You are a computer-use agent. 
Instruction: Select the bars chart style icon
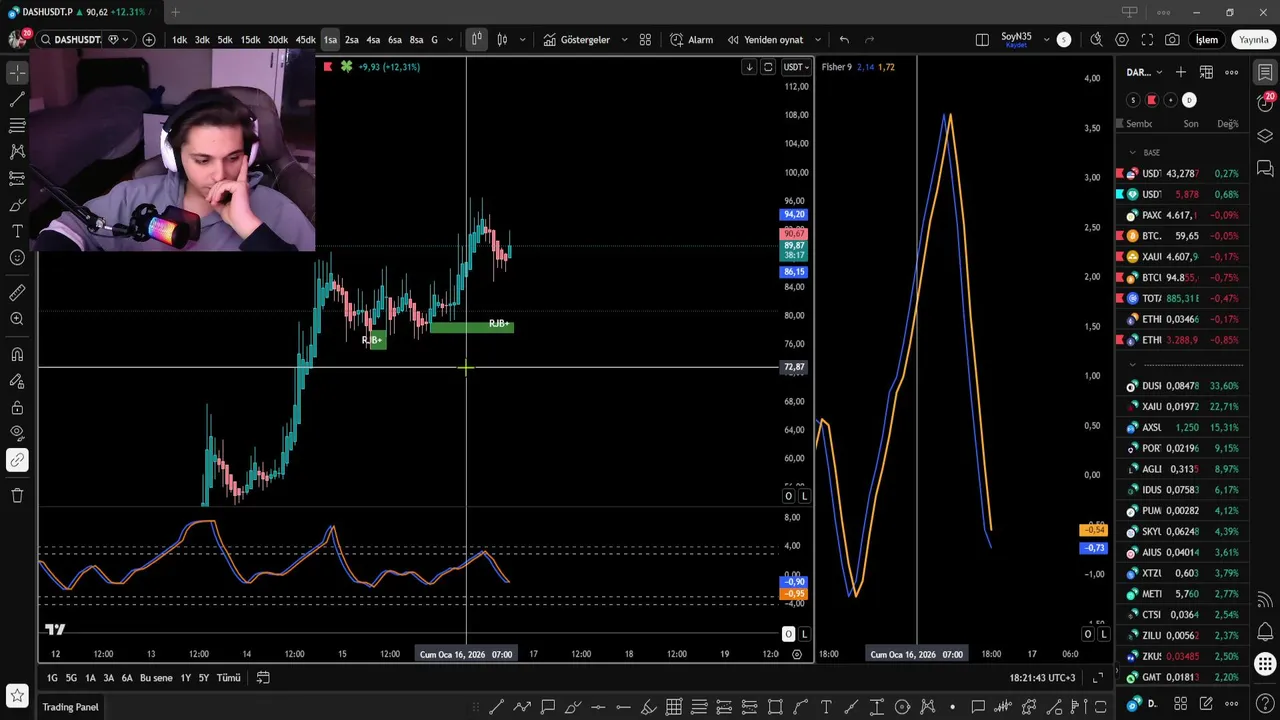click(476, 40)
